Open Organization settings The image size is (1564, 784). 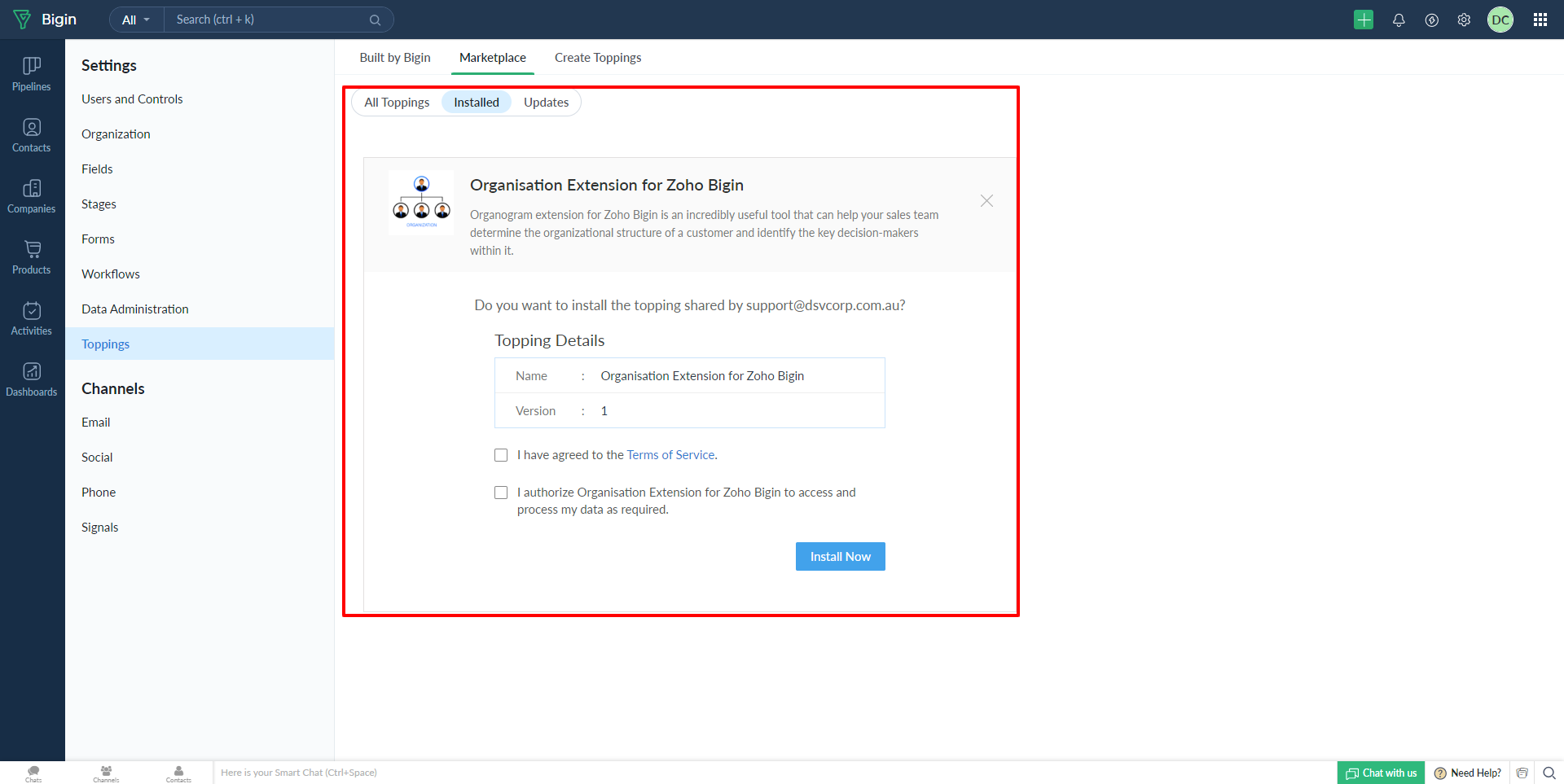coord(116,134)
